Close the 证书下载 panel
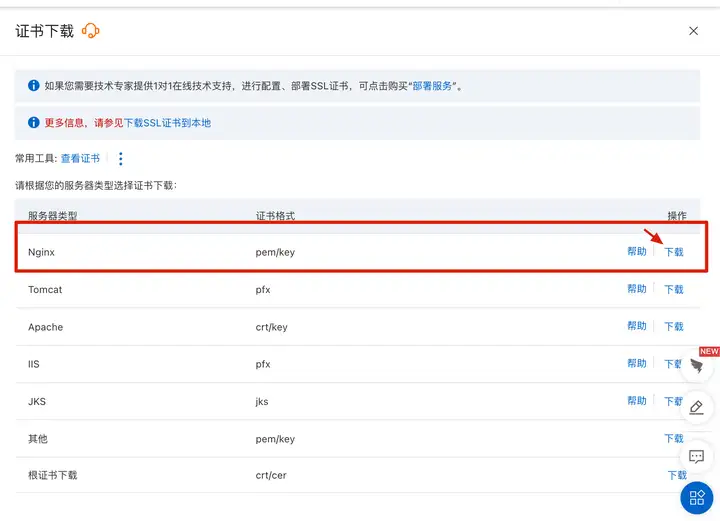The image size is (720, 521). pos(694,31)
